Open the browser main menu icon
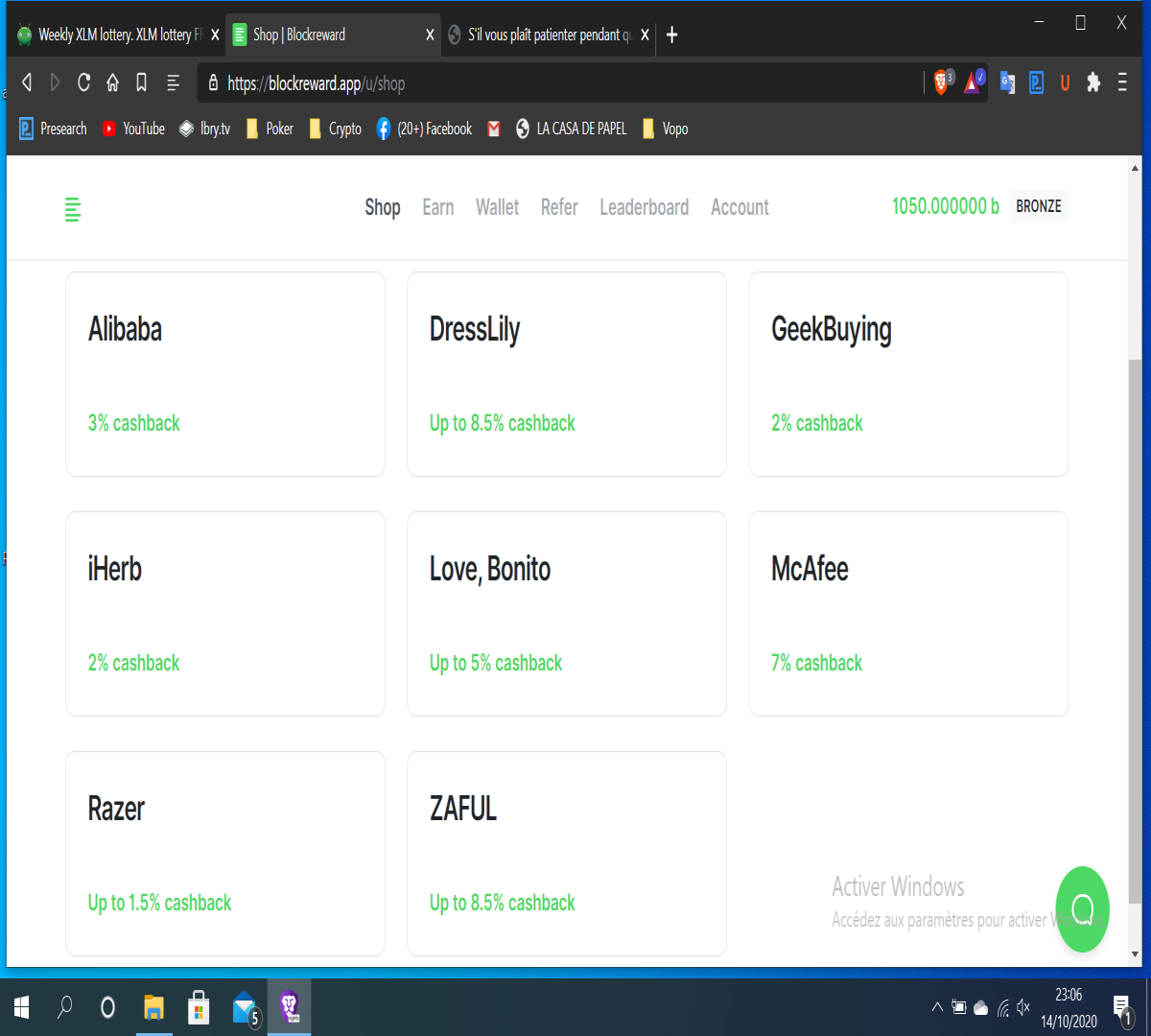 (1122, 82)
